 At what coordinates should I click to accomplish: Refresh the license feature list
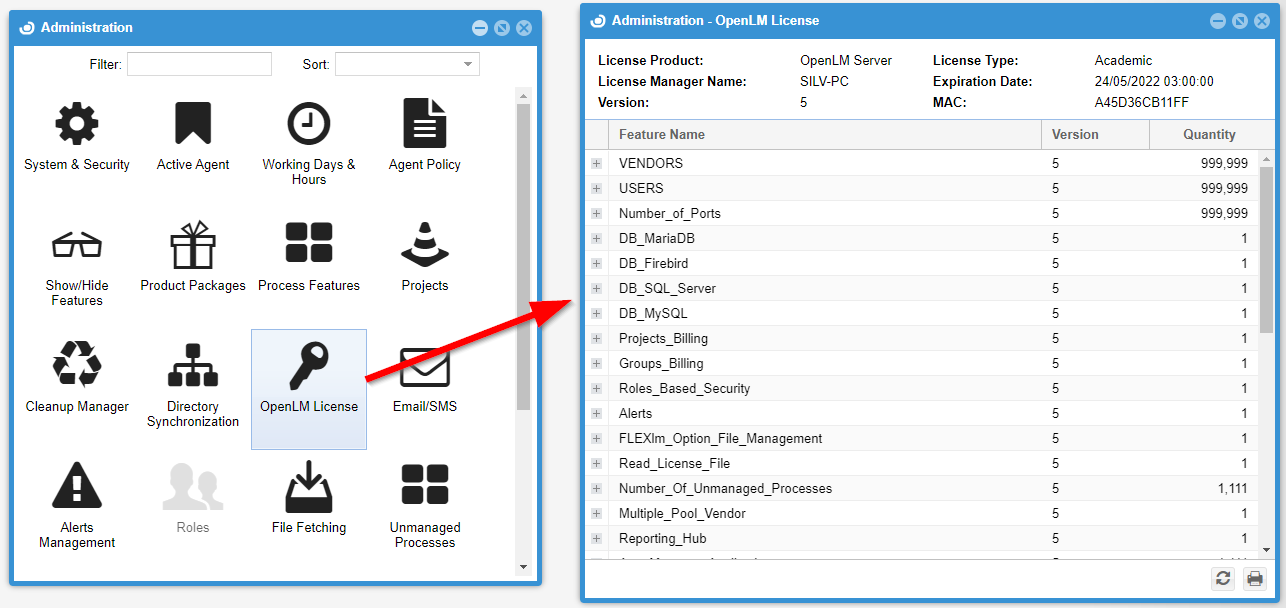1222,578
